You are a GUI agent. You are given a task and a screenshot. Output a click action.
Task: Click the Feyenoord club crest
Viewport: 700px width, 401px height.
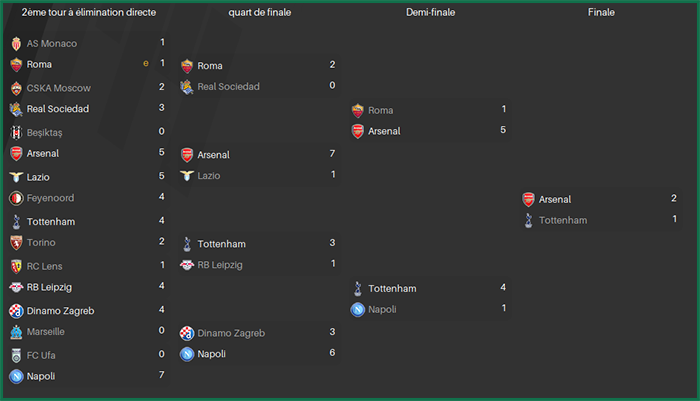[16, 198]
